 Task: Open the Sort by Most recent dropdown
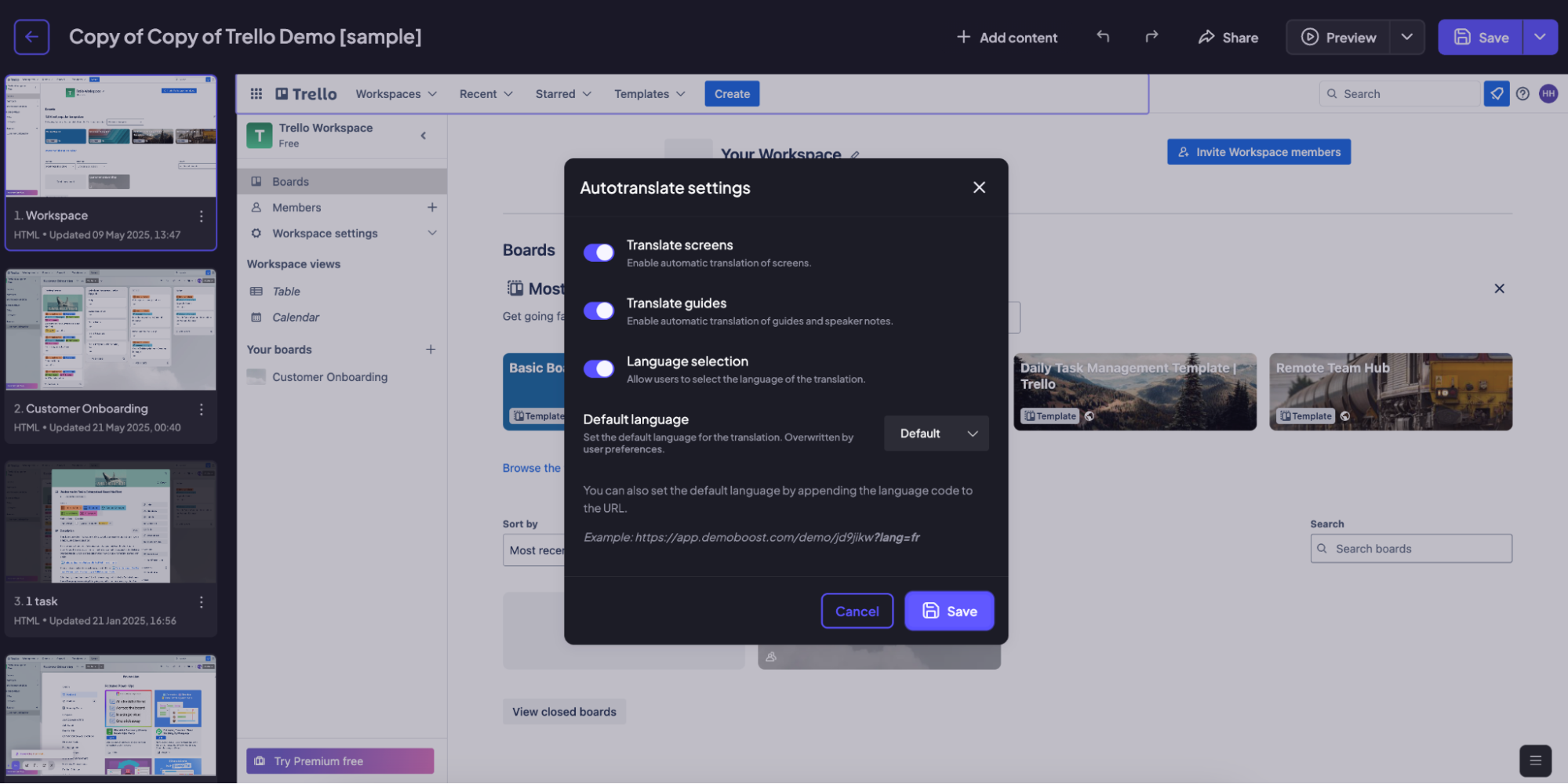[534, 551]
